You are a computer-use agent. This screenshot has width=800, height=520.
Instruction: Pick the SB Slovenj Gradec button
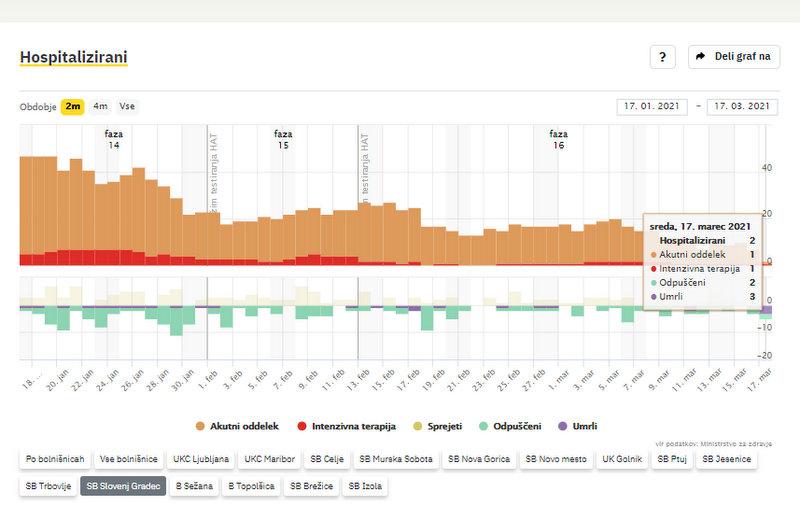pos(123,487)
